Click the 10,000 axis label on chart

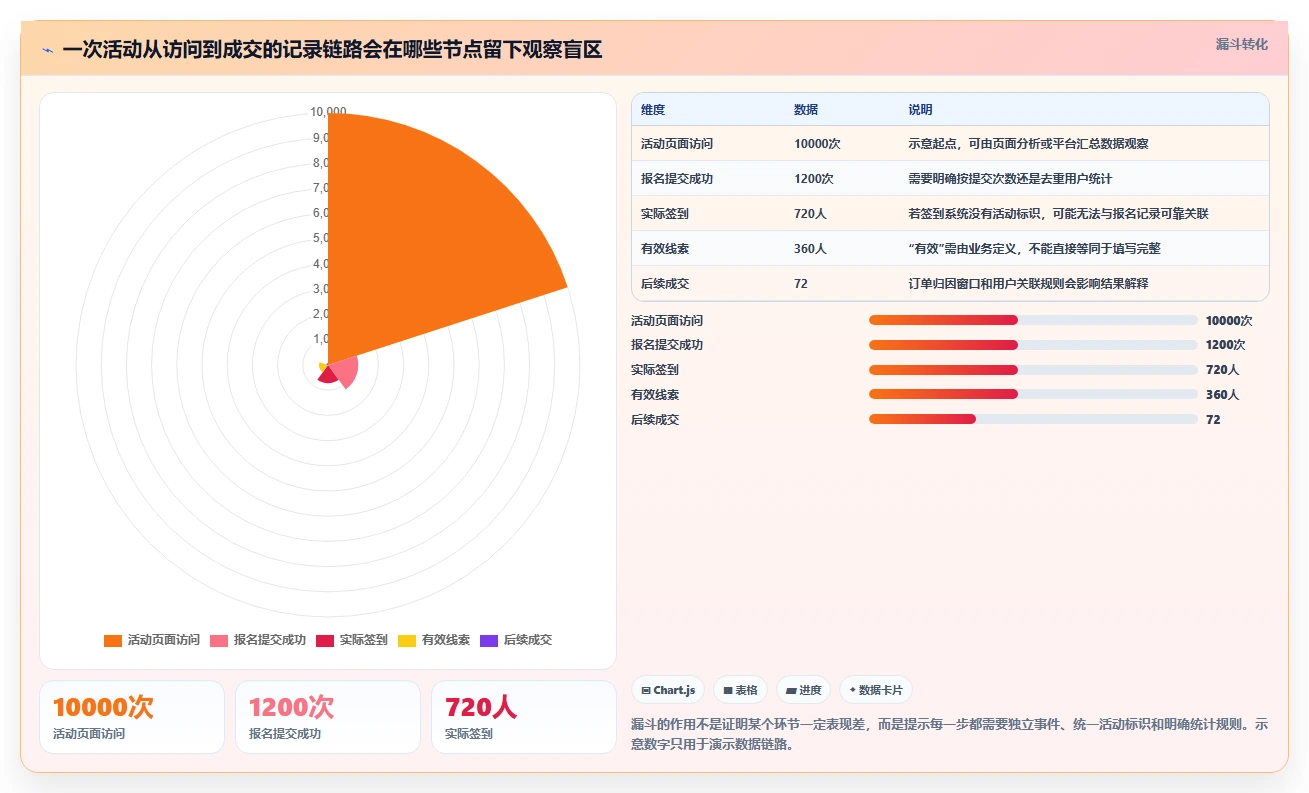coord(327,112)
